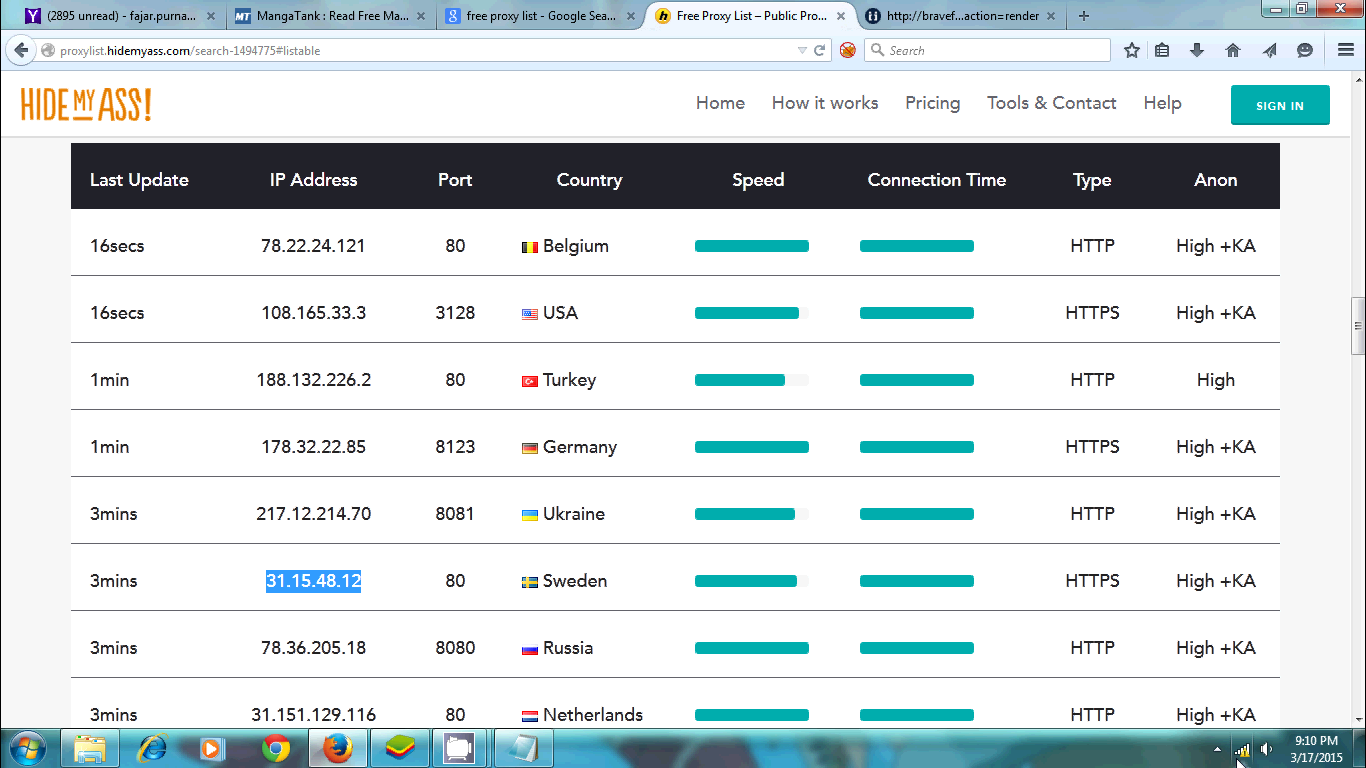
Task: Open Windows Media Player taskbar icon
Action: pos(212,748)
